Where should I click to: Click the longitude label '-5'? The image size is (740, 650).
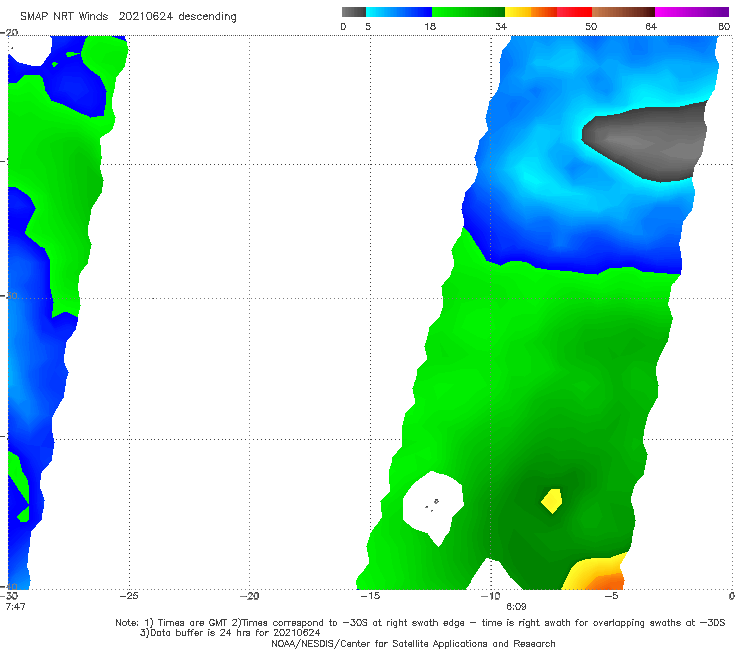(x=611, y=596)
